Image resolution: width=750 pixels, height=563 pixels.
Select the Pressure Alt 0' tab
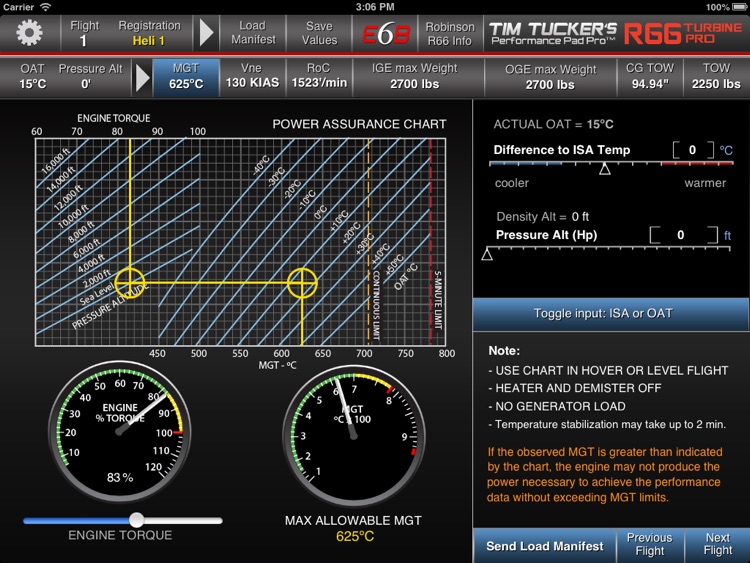[x=90, y=77]
